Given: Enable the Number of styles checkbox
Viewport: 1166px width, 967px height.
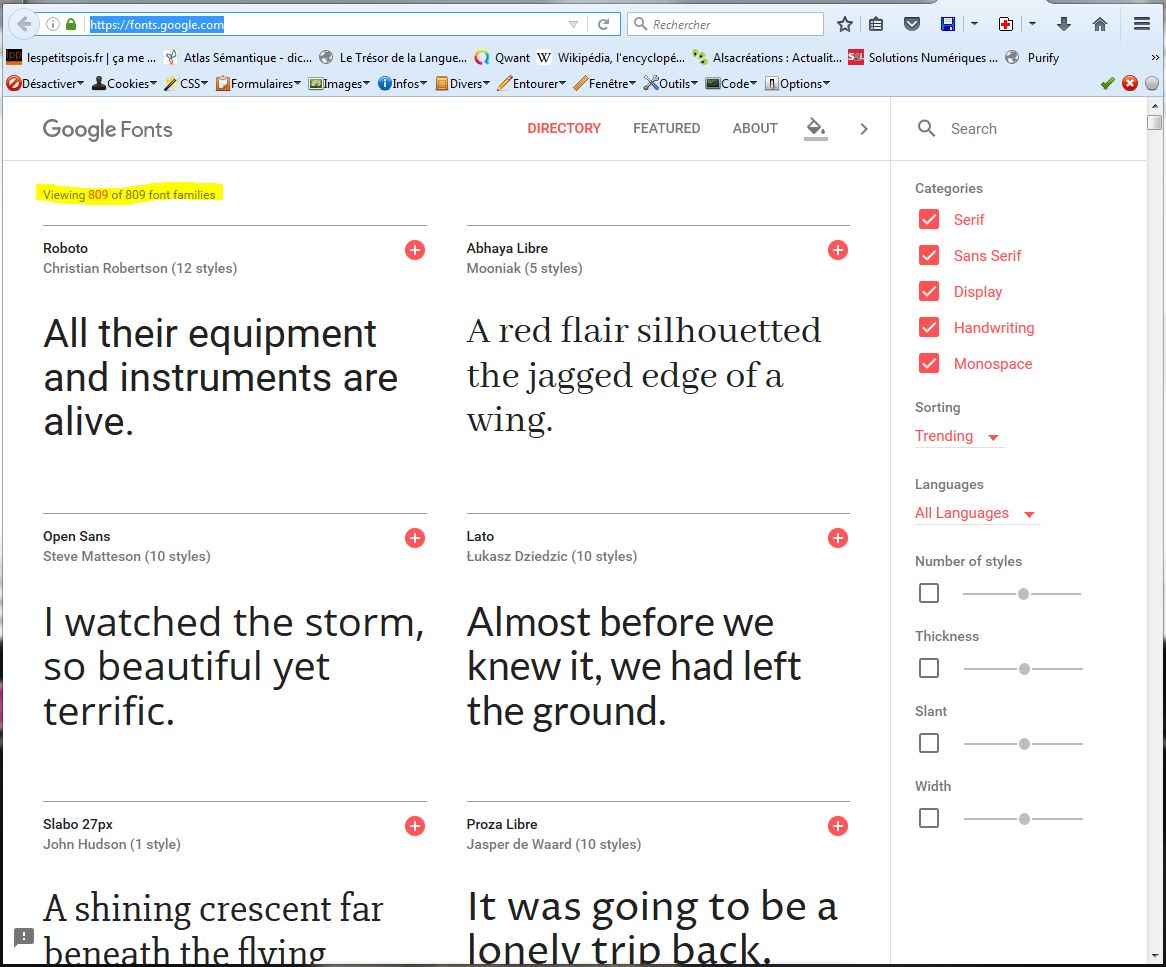Looking at the screenshot, I should click(929, 593).
